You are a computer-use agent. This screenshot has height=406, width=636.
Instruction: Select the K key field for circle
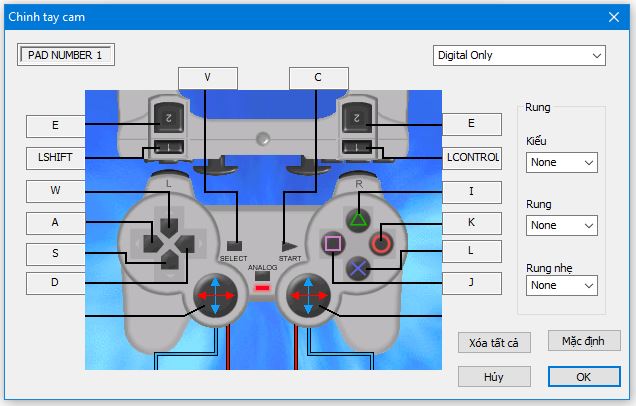pos(472,223)
